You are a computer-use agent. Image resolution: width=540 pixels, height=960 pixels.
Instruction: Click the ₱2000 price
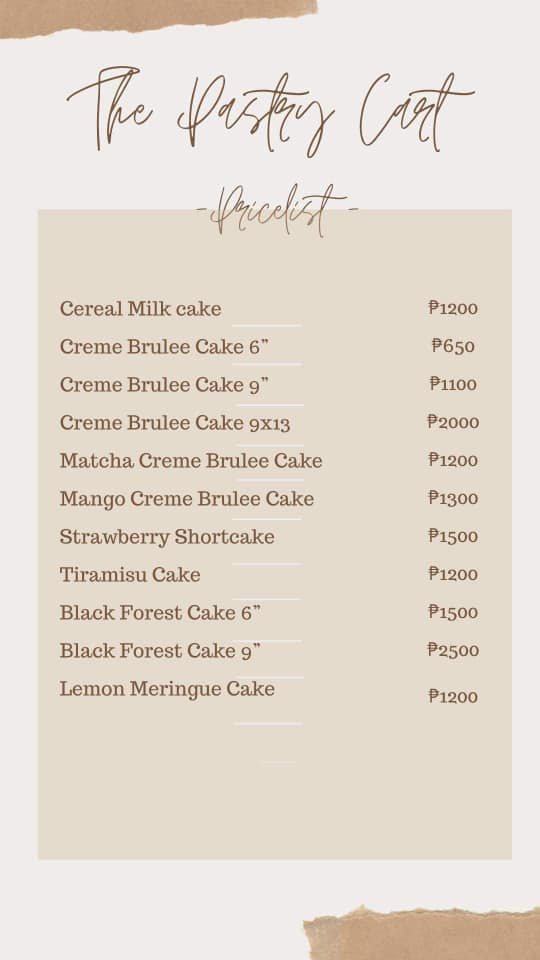(453, 422)
